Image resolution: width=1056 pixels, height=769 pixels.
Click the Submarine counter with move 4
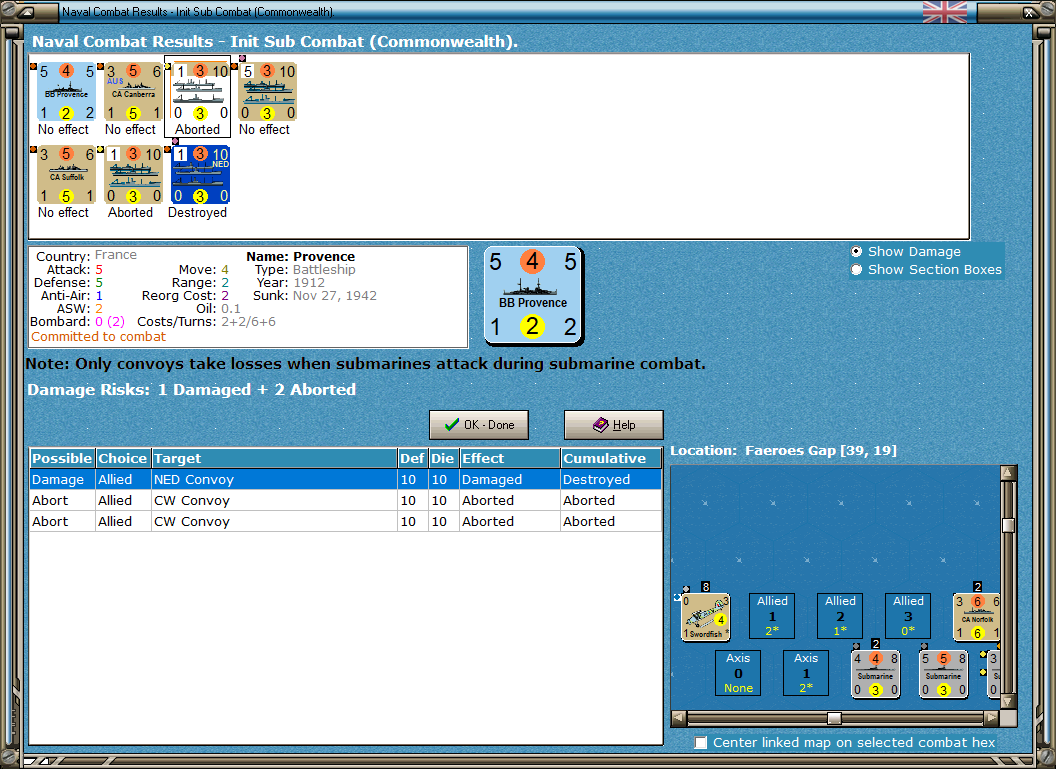(x=875, y=674)
